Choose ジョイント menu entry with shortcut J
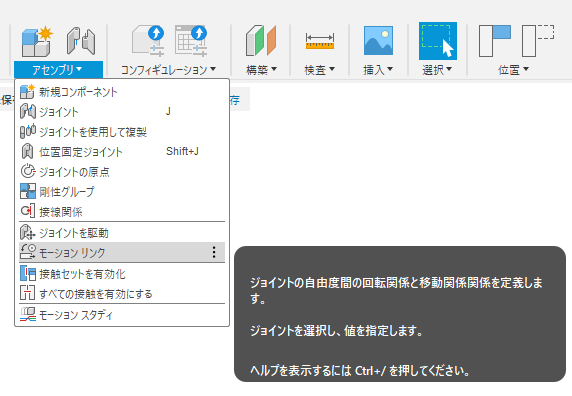 click(122, 112)
